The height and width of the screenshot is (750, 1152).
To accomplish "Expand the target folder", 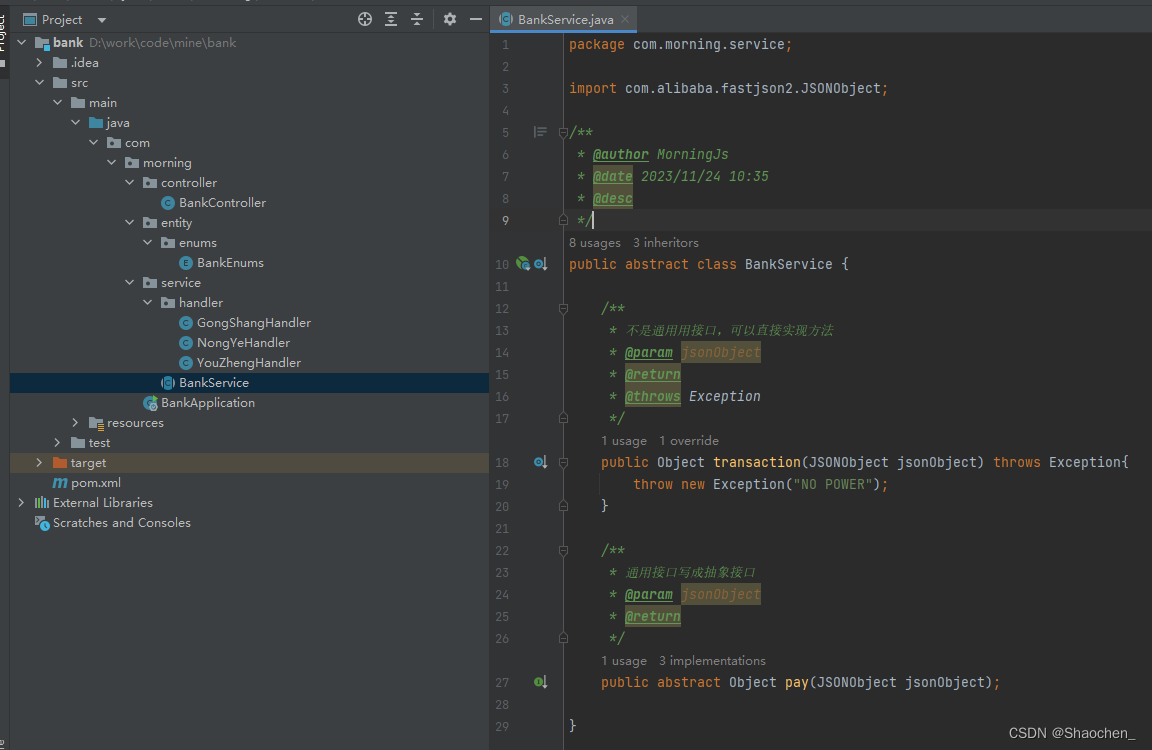I will tap(40, 463).
